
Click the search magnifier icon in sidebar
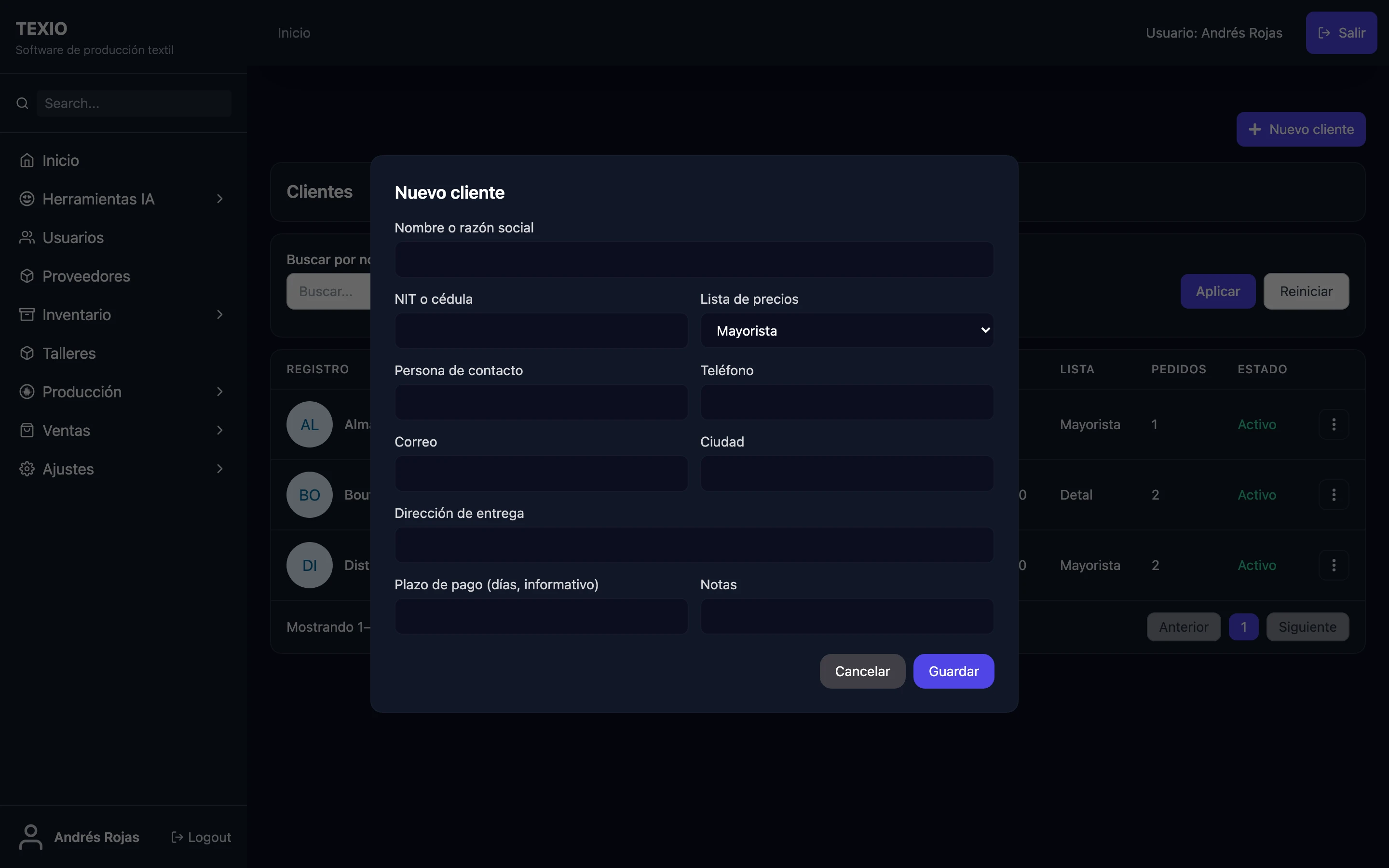tap(22, 103)
